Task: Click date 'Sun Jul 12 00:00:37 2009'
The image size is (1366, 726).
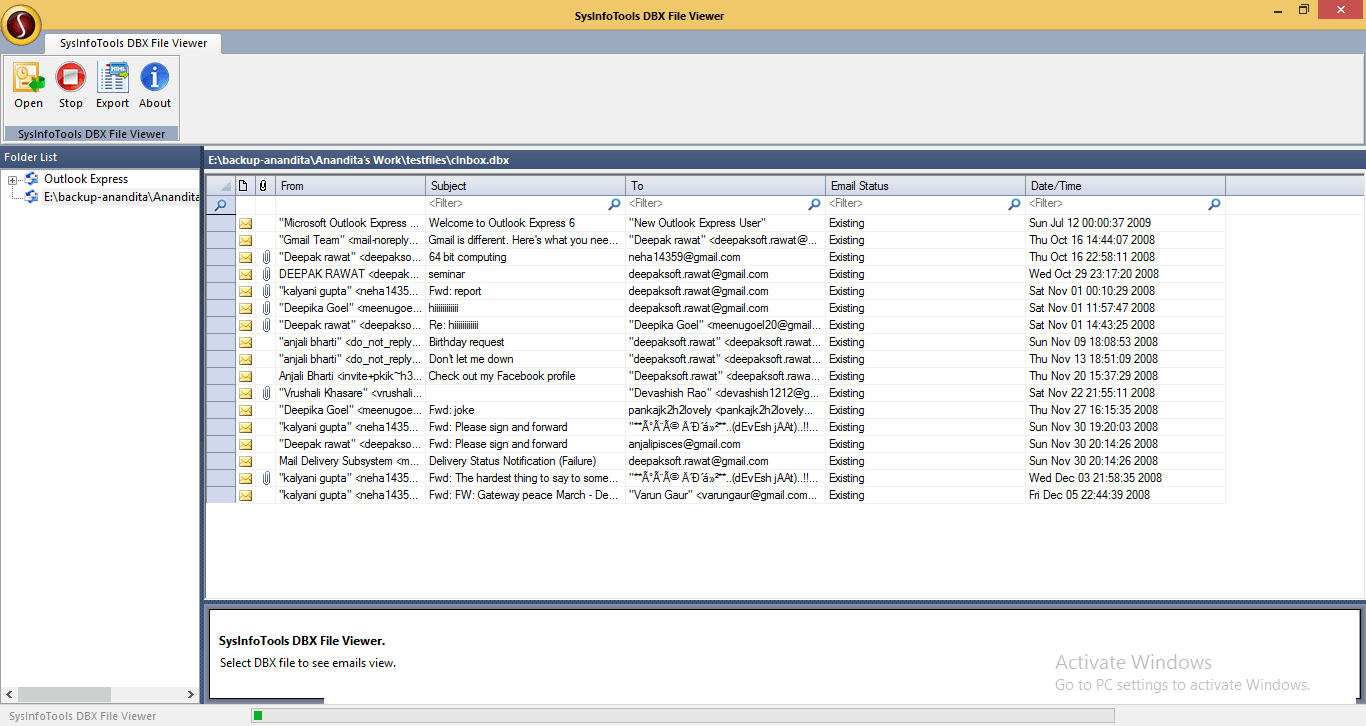Action: (1126, 223)
